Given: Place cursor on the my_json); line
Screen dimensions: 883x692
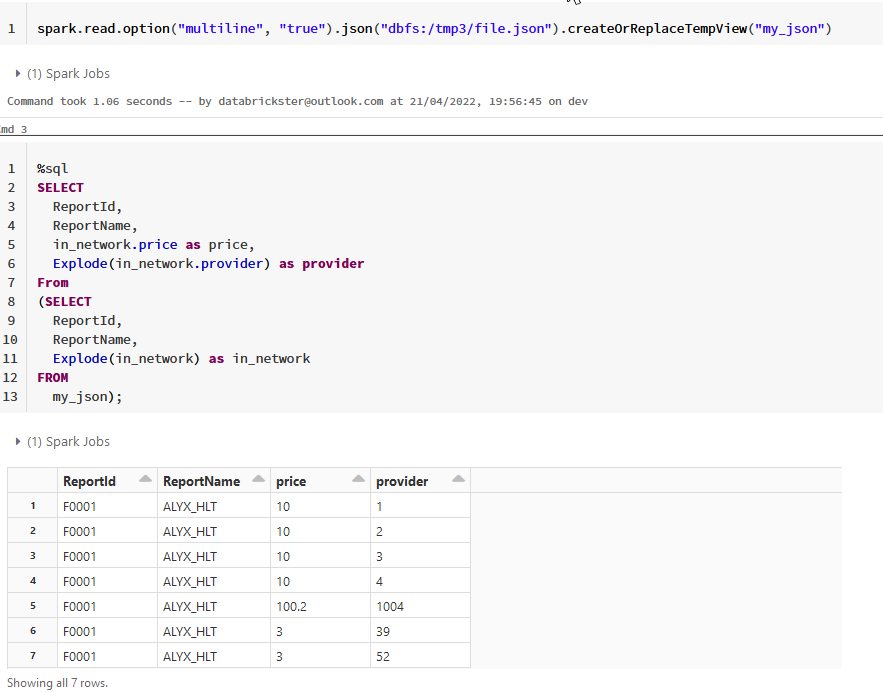Looking at the screenshot, I should tap(87, 397).
